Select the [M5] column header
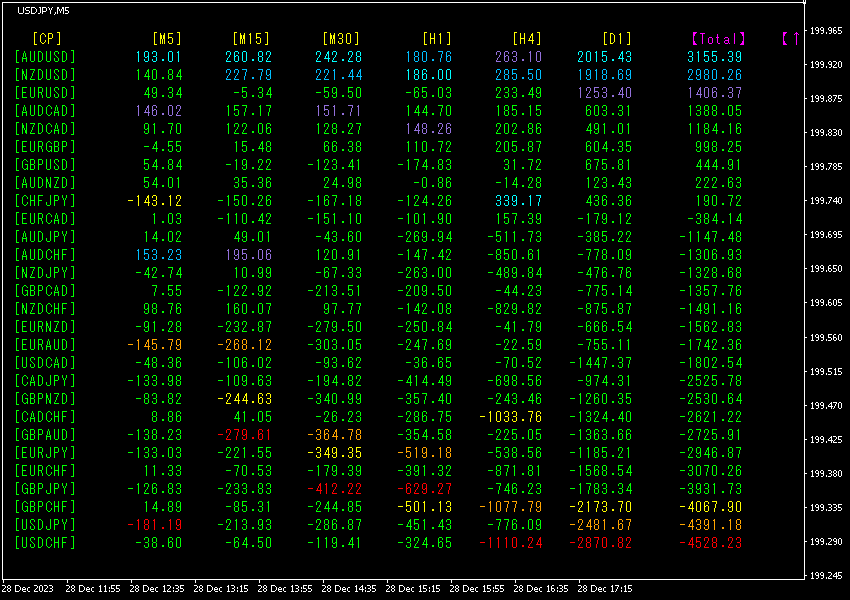The width and height of the screenshot is (850, 600). [x=167, y=39]
